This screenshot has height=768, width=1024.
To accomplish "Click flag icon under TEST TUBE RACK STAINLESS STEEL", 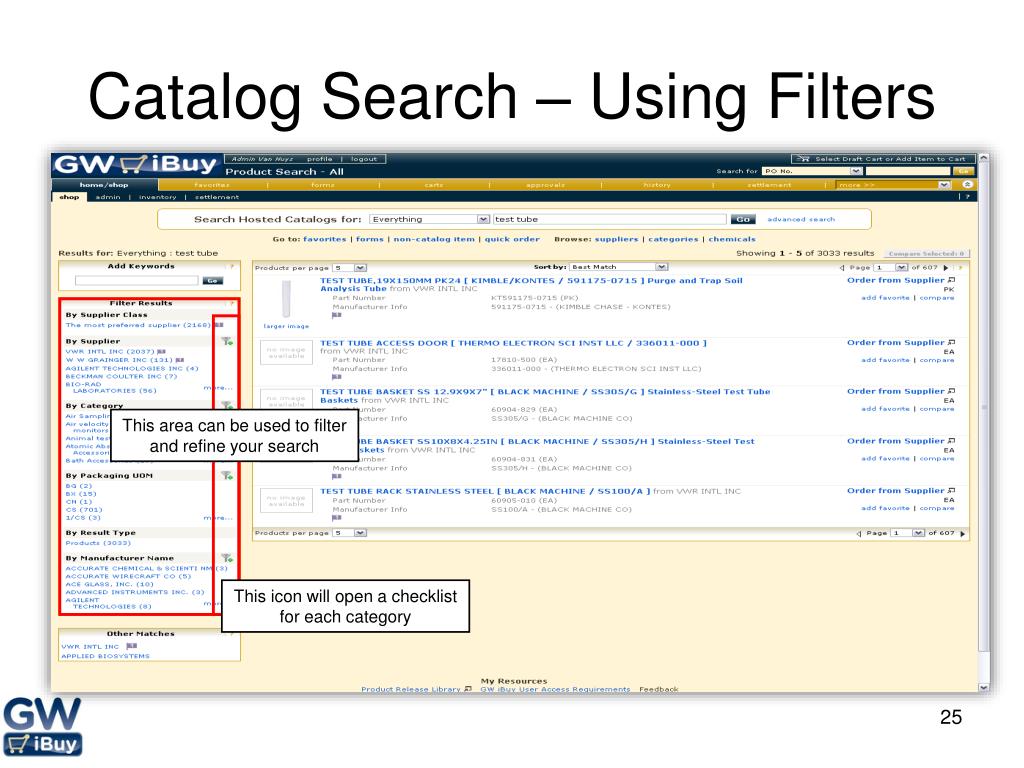I will tap(336, 518).
